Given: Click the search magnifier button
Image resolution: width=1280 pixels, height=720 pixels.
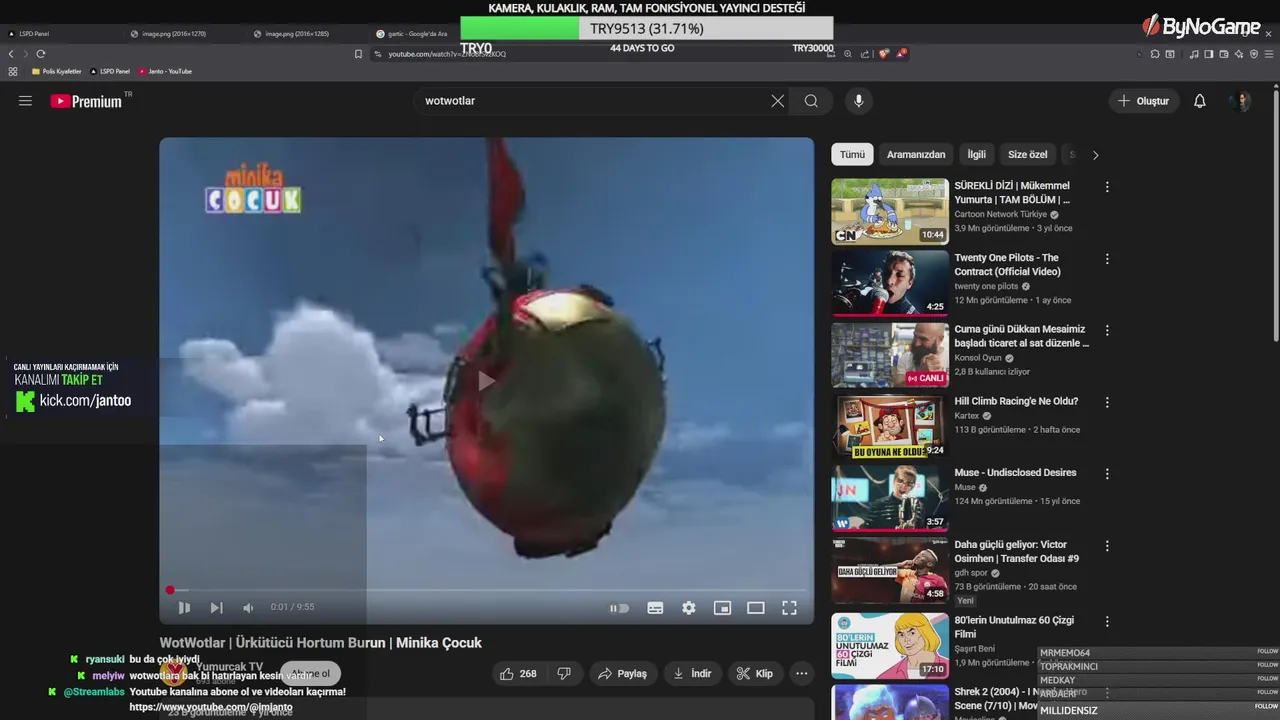Looking at the screenshot, I should [x=811, y=101].
